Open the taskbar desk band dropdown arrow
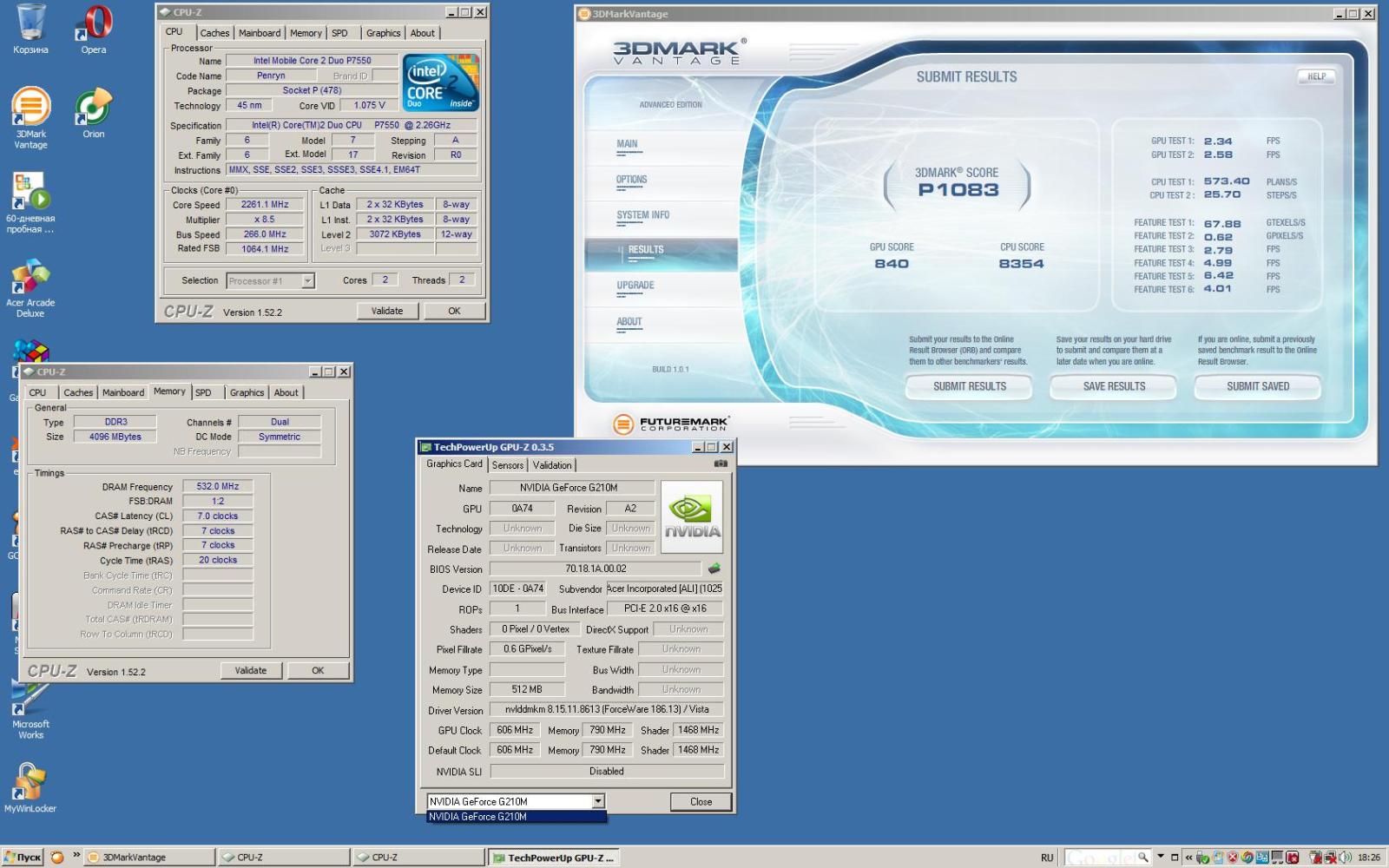The image size is (1389, 868). (1161, 856)
